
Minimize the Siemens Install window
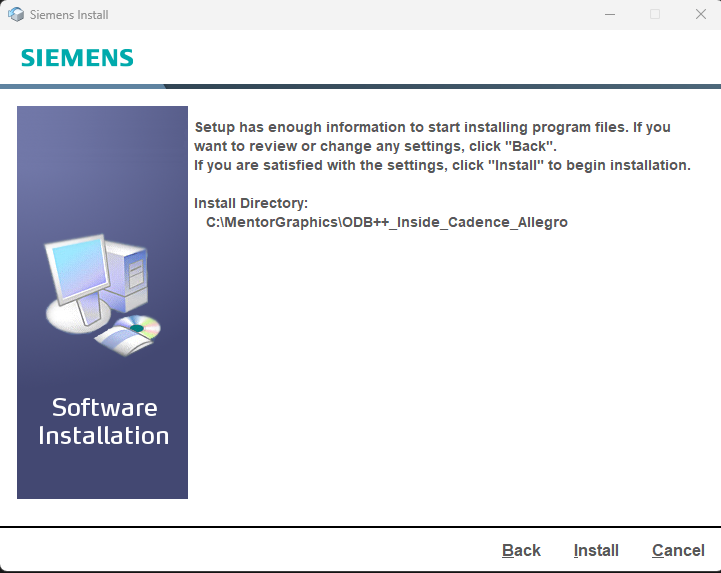[610, 15]
